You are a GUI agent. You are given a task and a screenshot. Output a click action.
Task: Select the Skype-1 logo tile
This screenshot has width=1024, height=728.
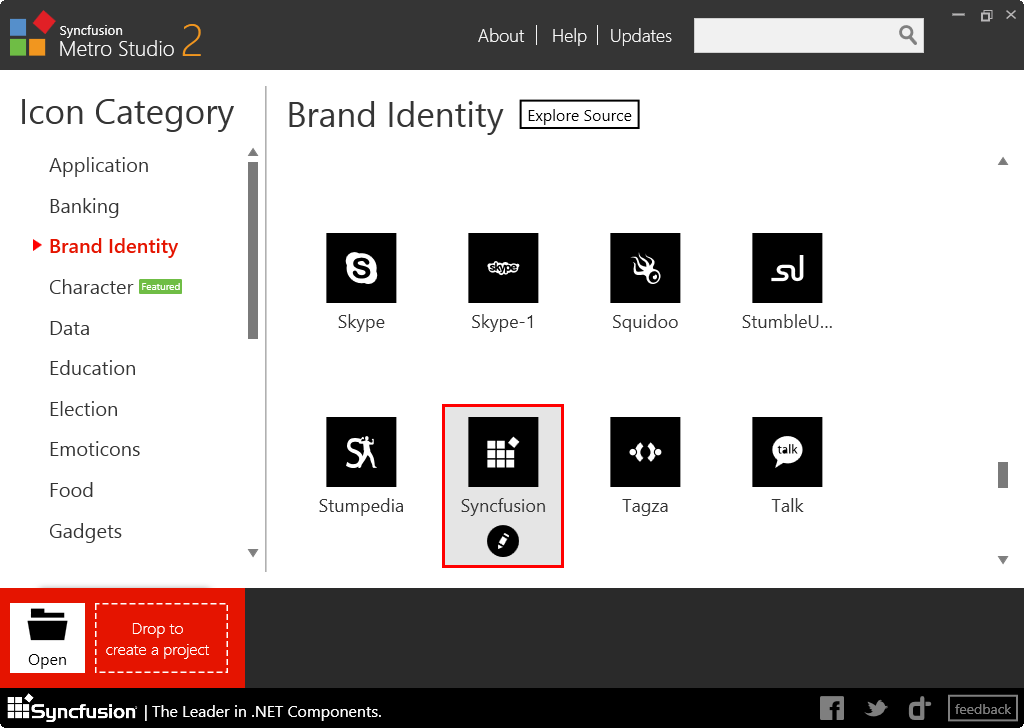[503, 268]
